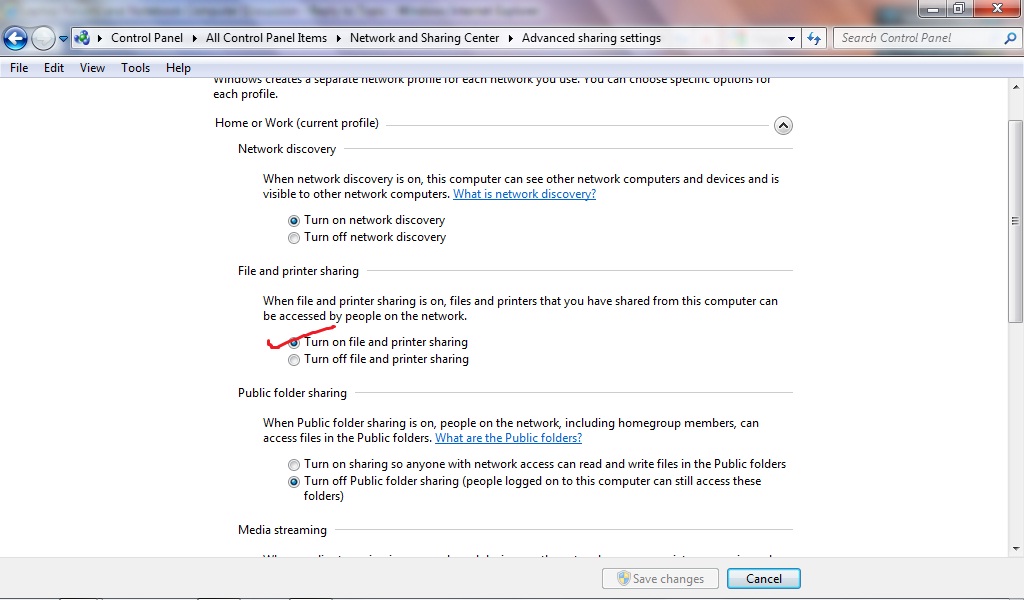This screenshot has height=600, width=1024.
Task: Open the View menu
Action: click(x=92, y=68)
